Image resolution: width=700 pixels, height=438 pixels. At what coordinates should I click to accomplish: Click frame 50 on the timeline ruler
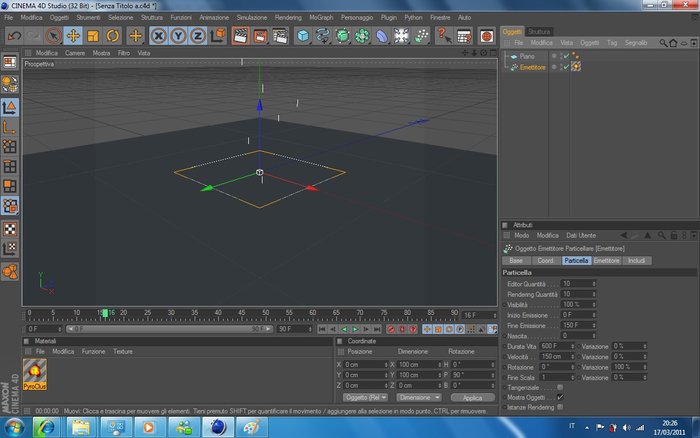[266, 315]
